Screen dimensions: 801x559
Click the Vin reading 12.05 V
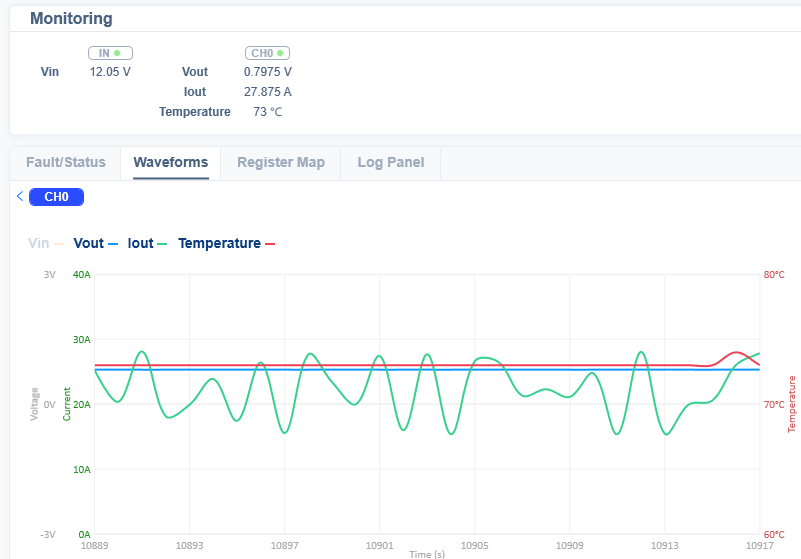point(110,72)
